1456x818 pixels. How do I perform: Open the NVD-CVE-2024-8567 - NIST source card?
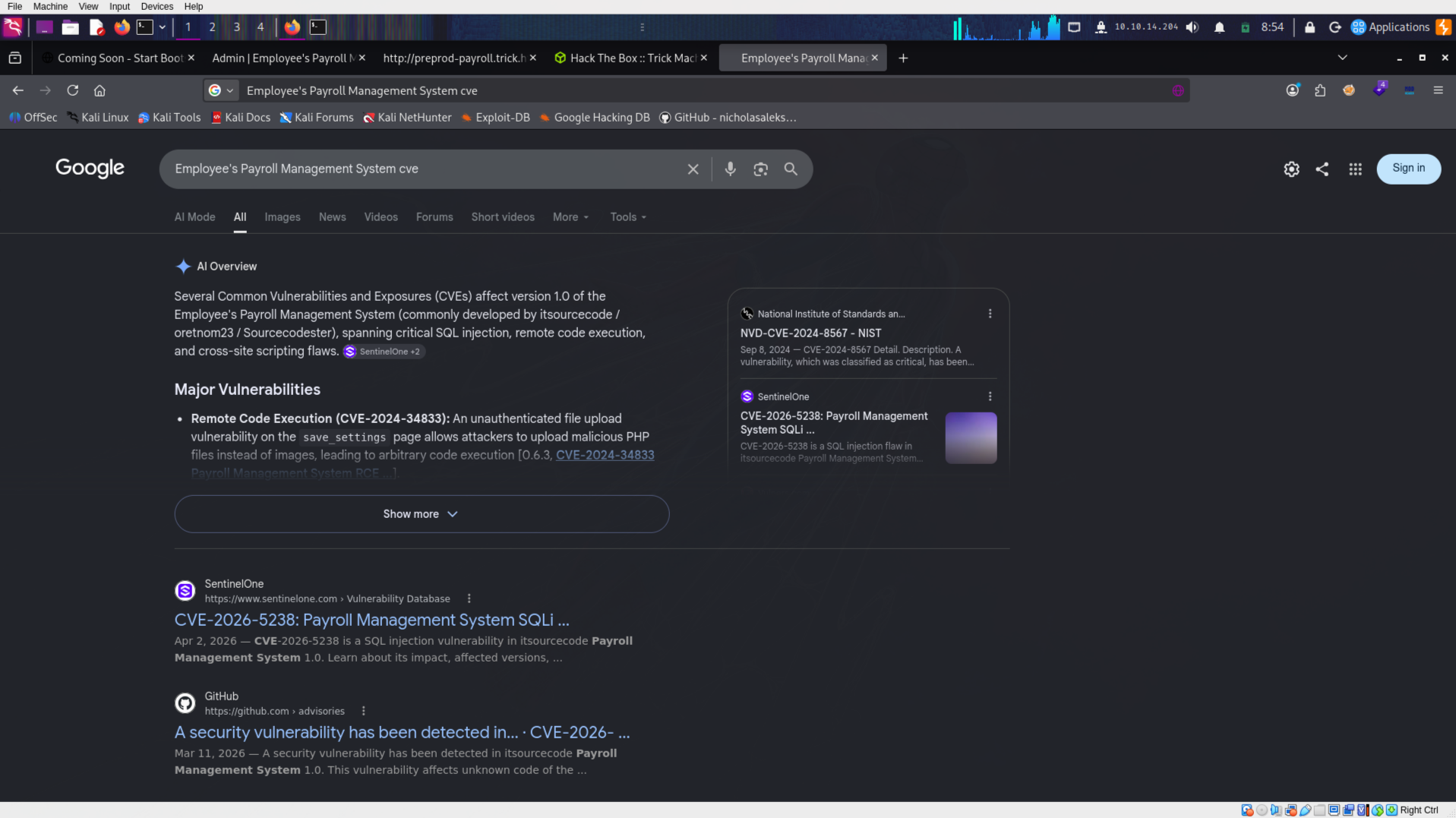tap(810, 333)
